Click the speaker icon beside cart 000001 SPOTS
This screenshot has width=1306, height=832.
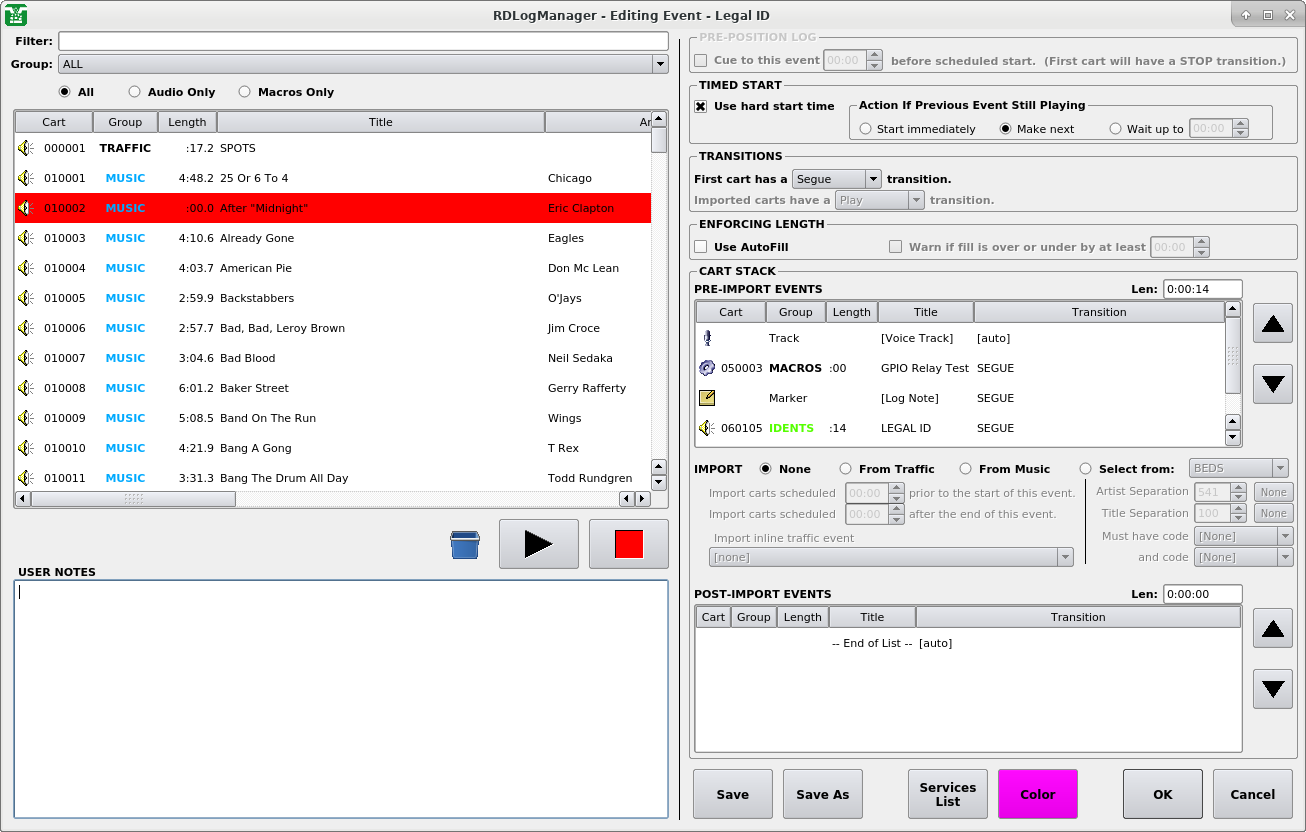click(24, 148)
